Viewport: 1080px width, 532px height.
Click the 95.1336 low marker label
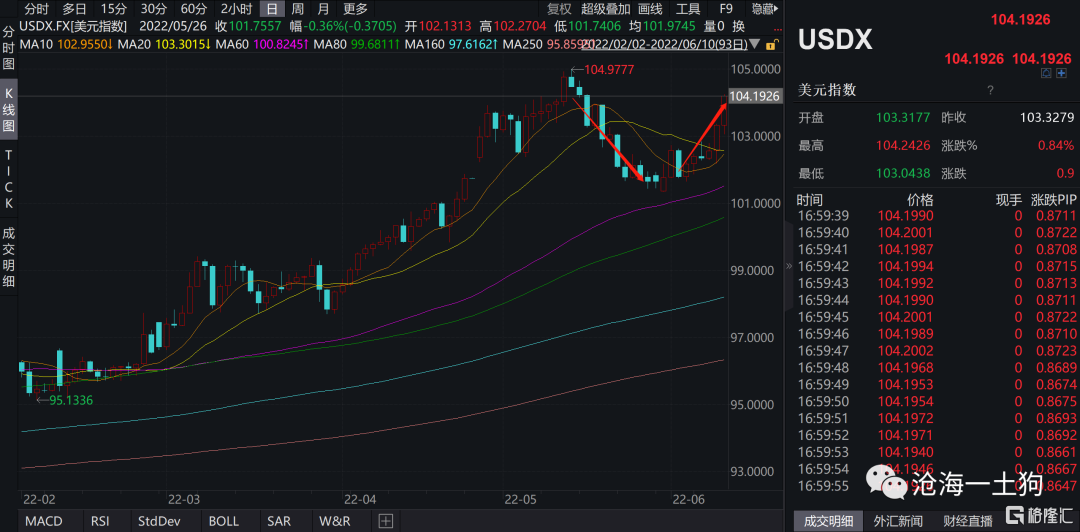click(x=70, y=400)
